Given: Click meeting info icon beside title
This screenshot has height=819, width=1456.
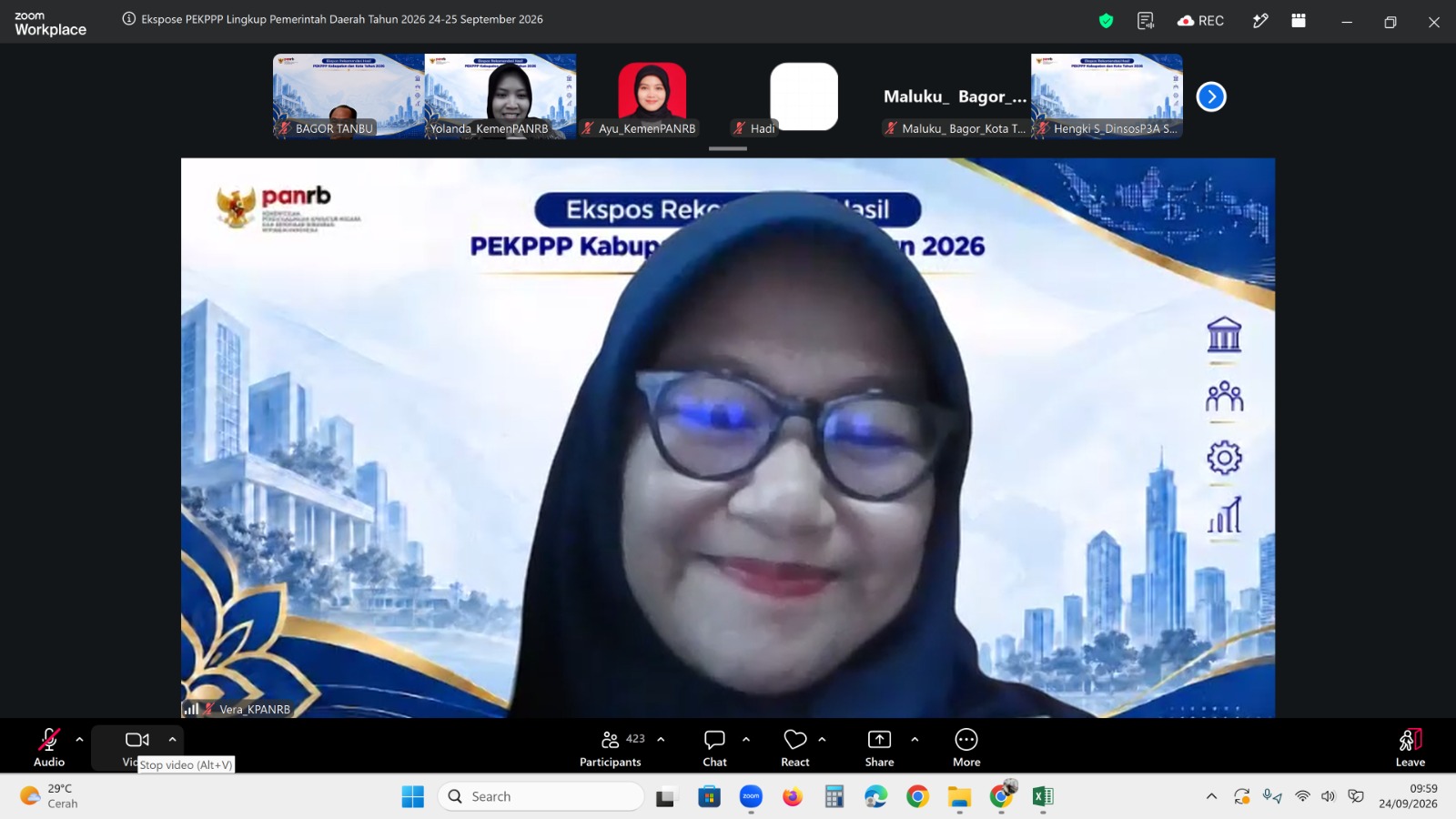Looking at the screenshot, I should pos(129,19).
